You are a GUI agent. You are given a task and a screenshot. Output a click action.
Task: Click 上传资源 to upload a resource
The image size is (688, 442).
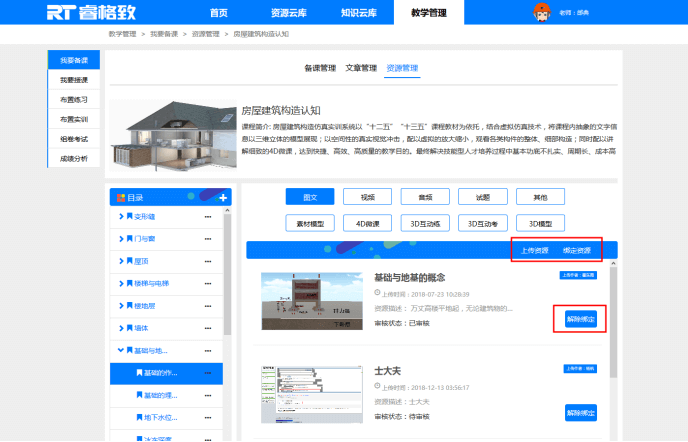[535, 250]
